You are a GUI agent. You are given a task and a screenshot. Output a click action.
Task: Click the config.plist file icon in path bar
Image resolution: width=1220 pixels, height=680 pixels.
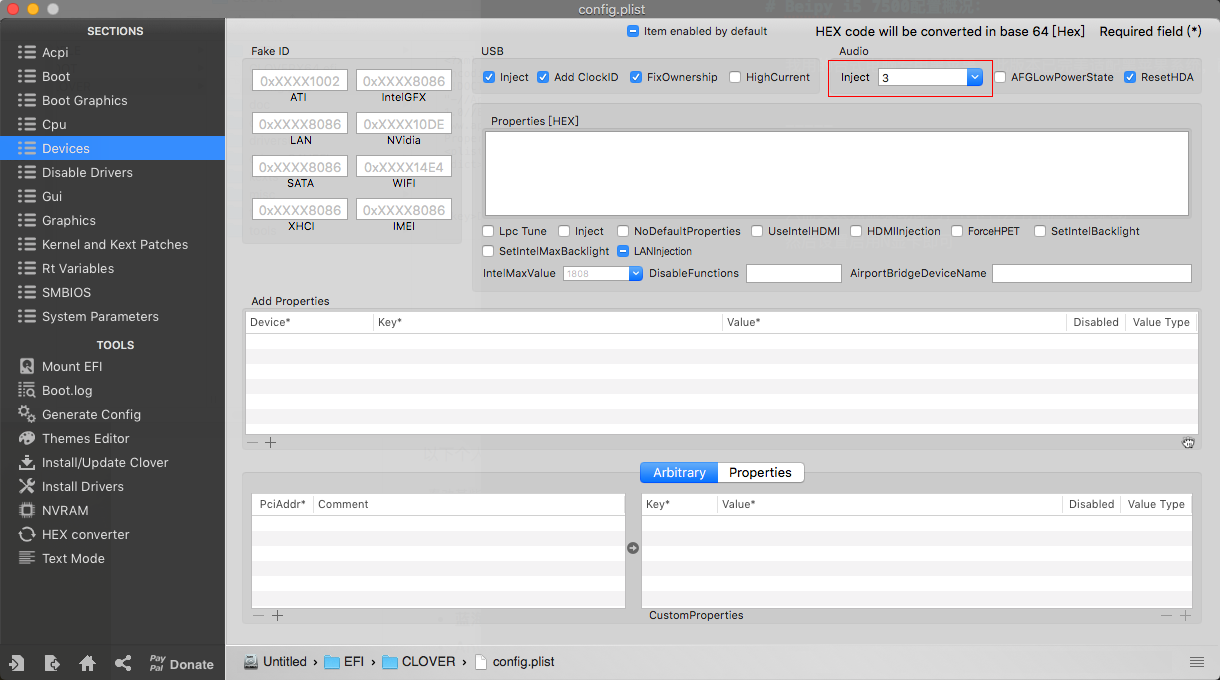tap(481, 662)
